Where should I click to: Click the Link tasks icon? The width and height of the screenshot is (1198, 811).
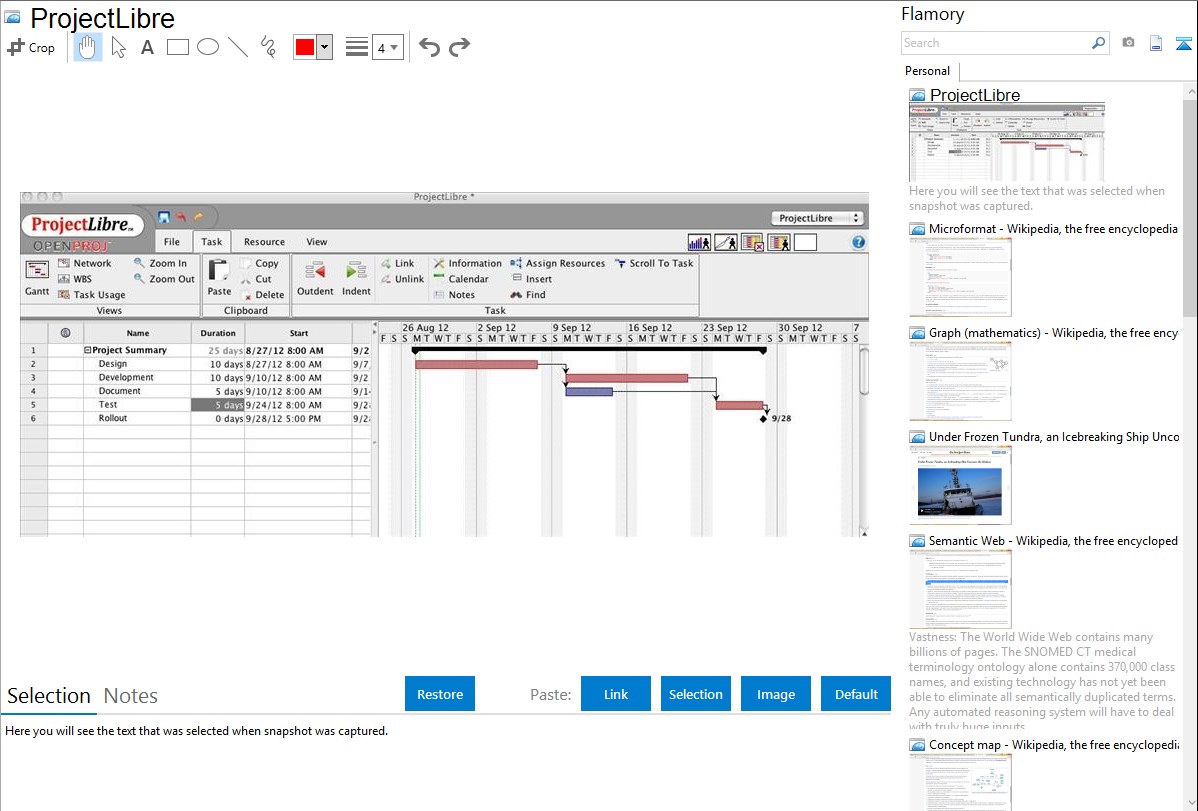click(x=386, y=263)
